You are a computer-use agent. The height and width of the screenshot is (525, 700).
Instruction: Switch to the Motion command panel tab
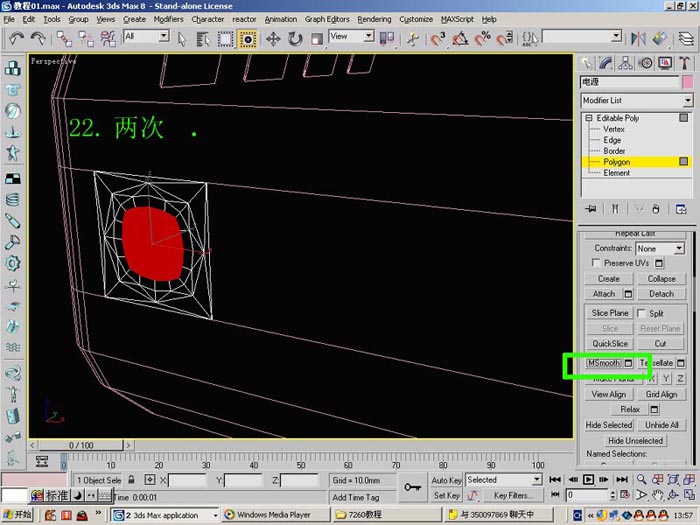646,63
